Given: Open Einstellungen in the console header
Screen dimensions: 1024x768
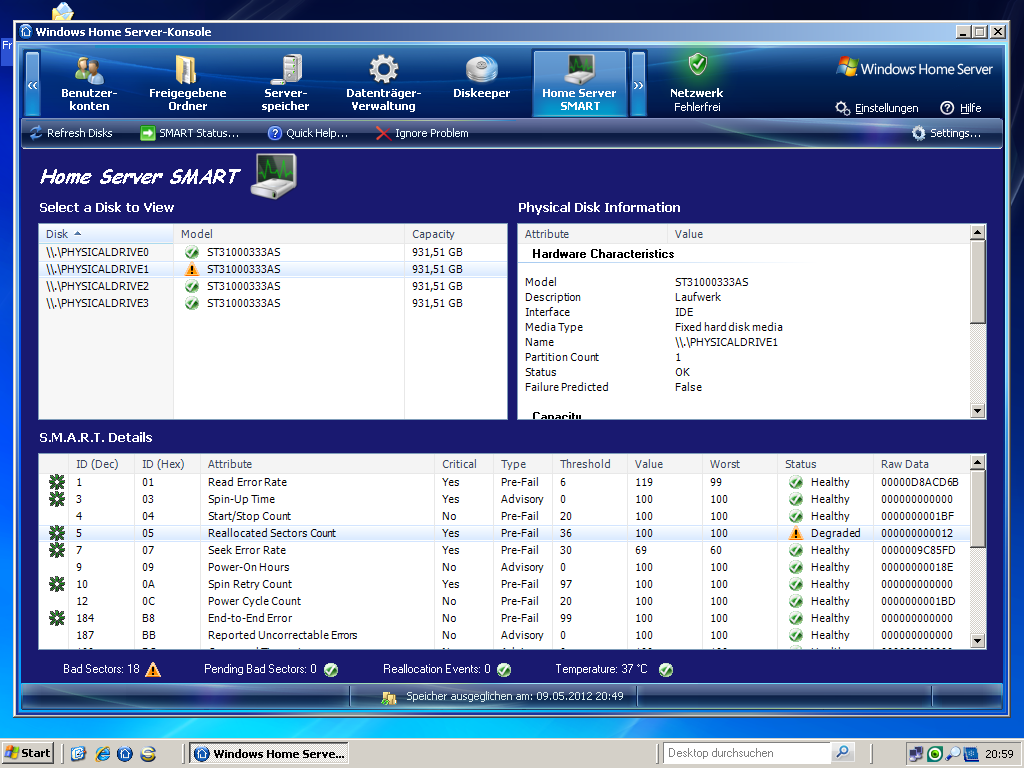Looking at the screenshot, I should tap(877, 108).
